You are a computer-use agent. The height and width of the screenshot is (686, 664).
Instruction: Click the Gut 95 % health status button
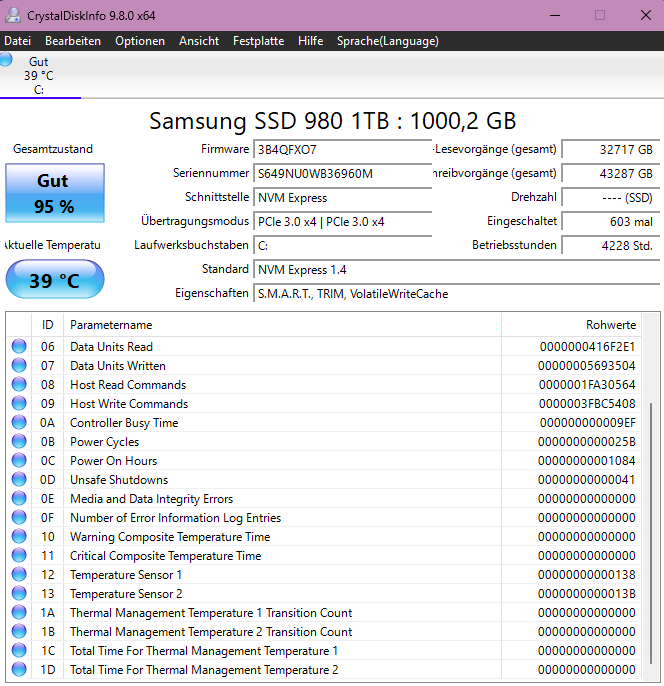(55, 193)
